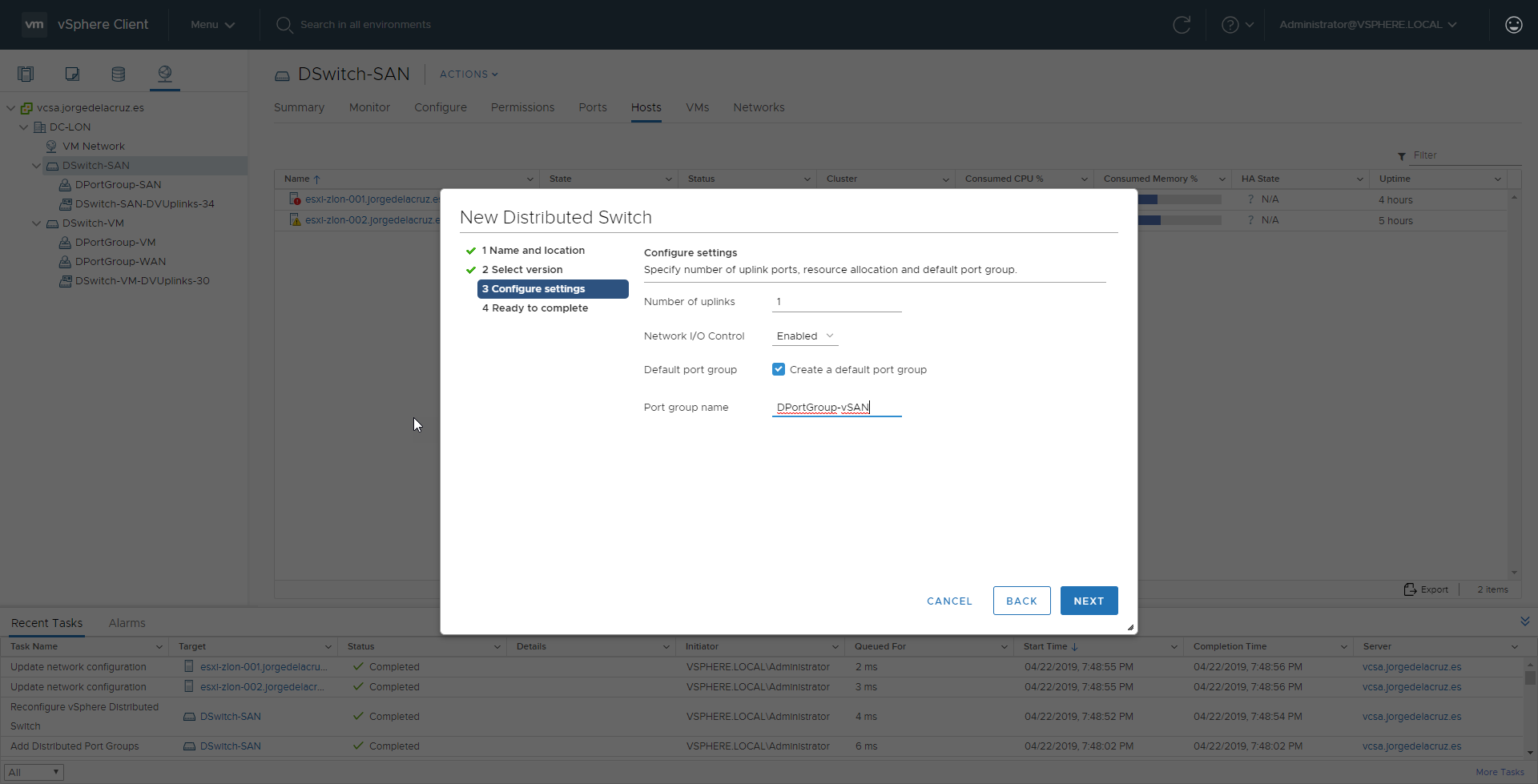This screenshot has width=1538, height=784.
Task: Open the Menu dropdown in header
Action: (x=212, y=25)
